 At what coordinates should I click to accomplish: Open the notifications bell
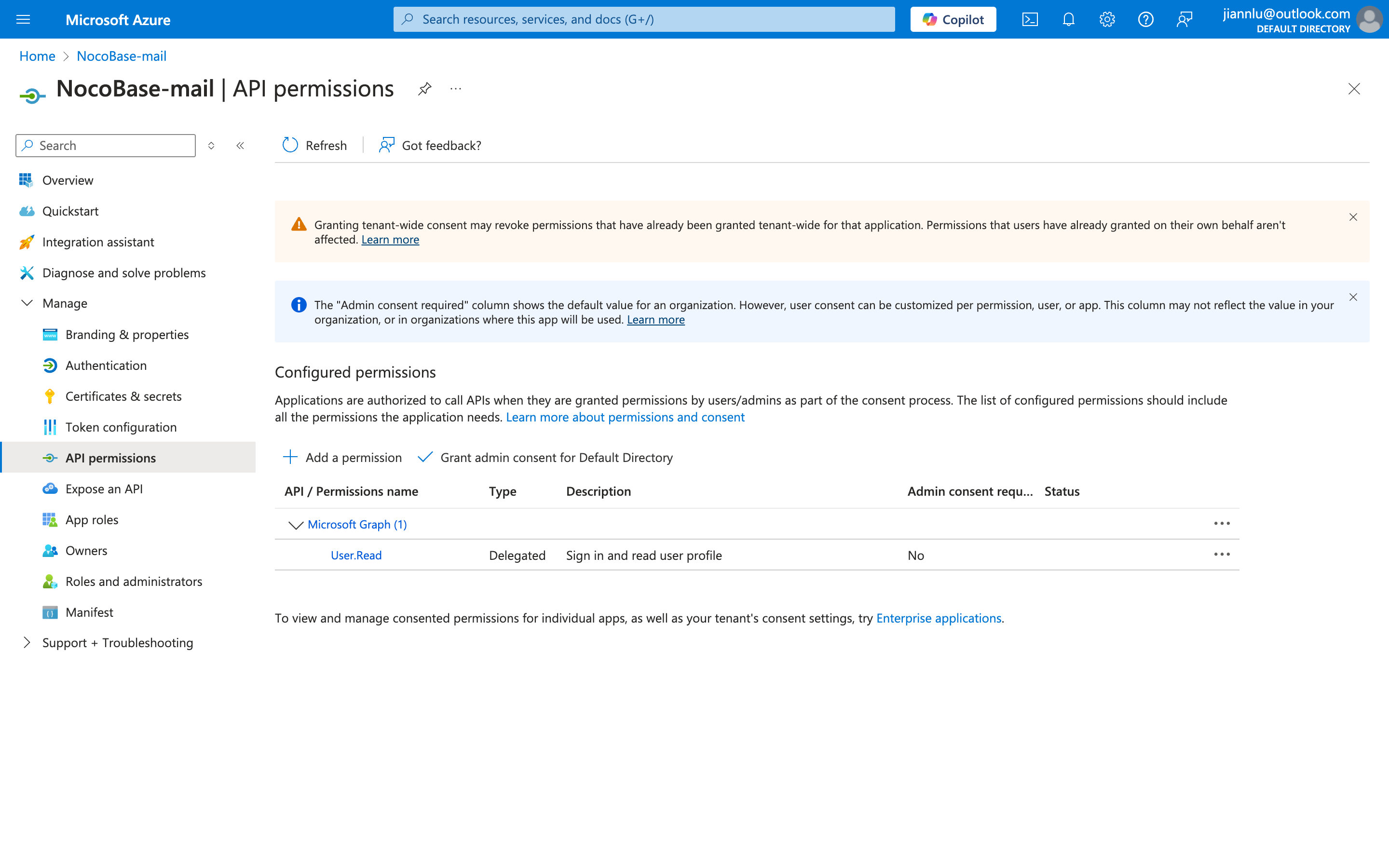[1068, 19]
